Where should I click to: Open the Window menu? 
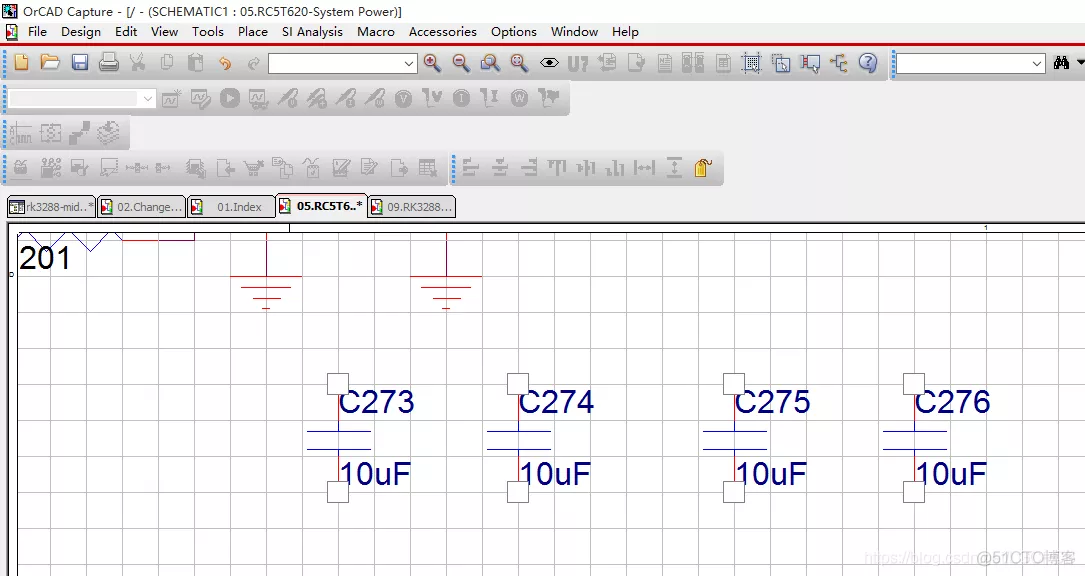(574, 32)
